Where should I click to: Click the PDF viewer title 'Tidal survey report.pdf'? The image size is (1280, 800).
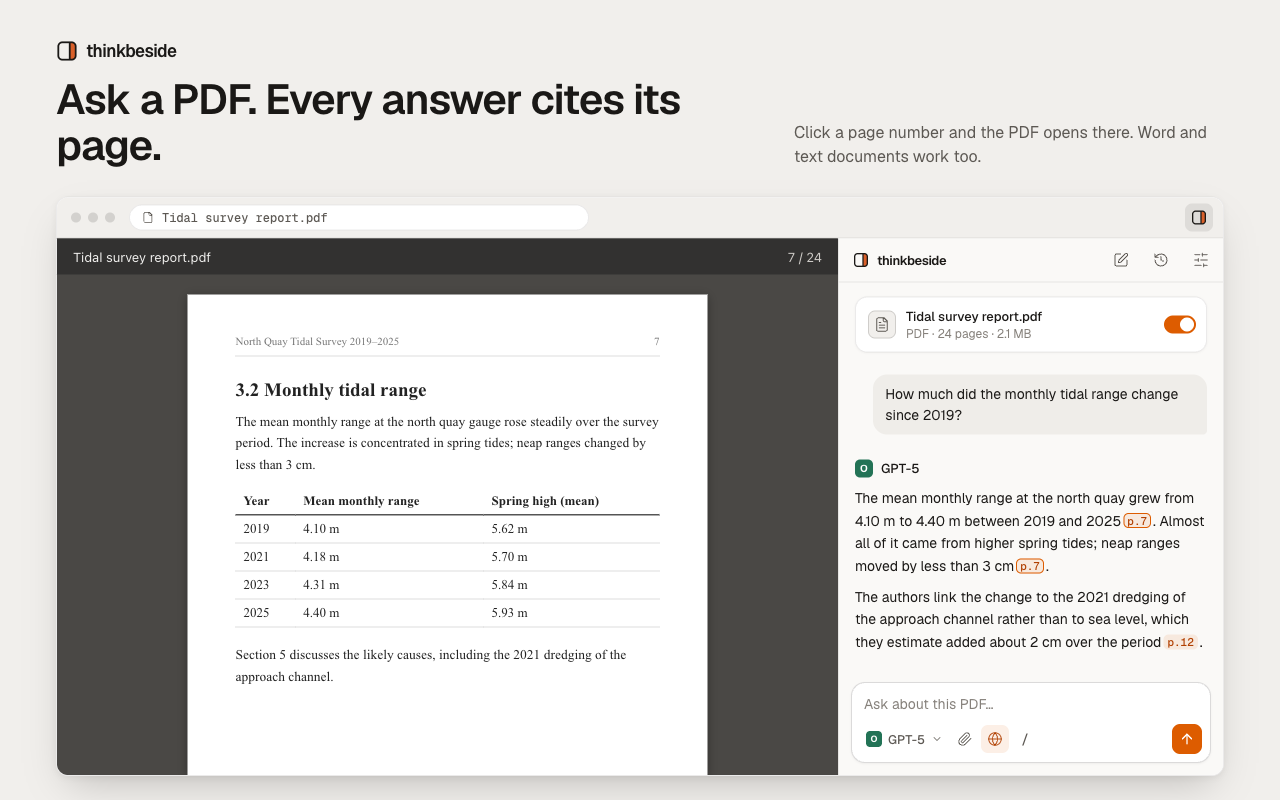(x=142, y=257)
